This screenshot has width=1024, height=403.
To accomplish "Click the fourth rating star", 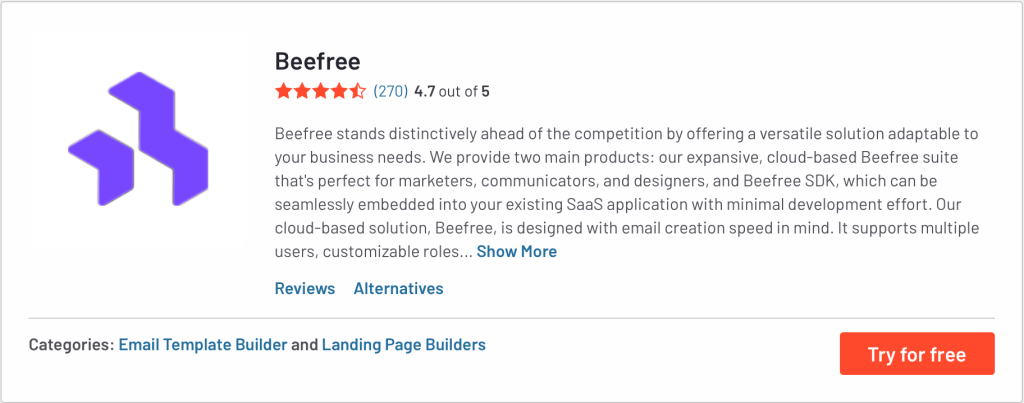I will [x=339, y=91].
